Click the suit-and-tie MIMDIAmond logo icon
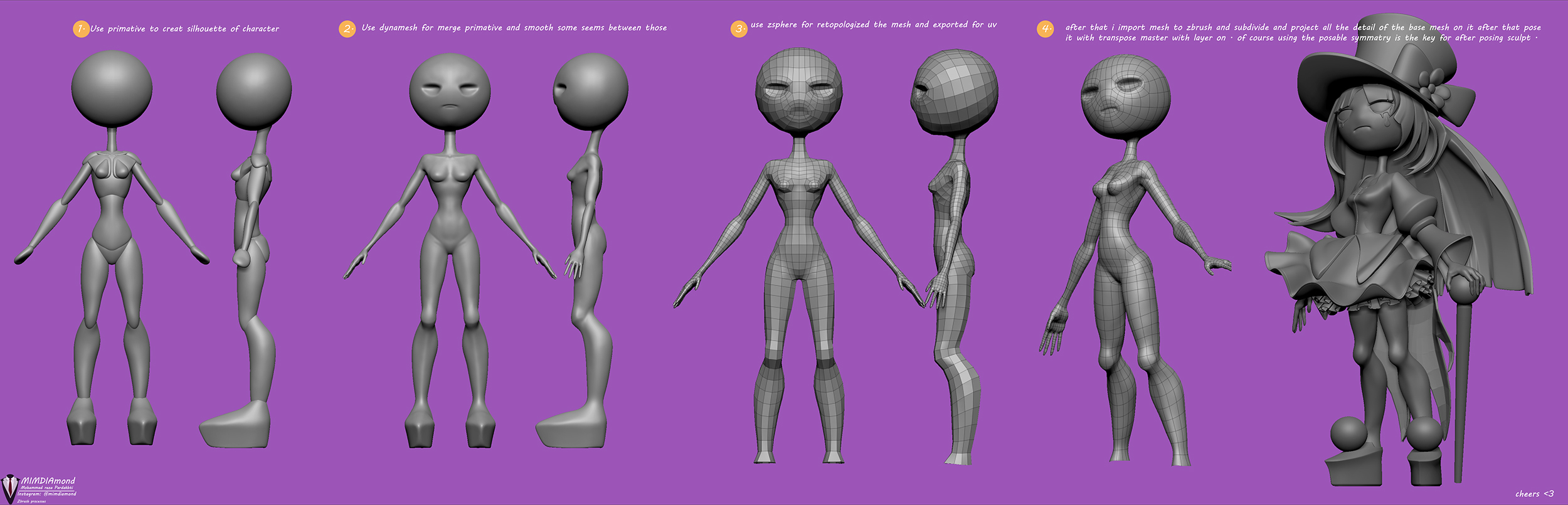Screen dimensions: 1568x505 10,489
